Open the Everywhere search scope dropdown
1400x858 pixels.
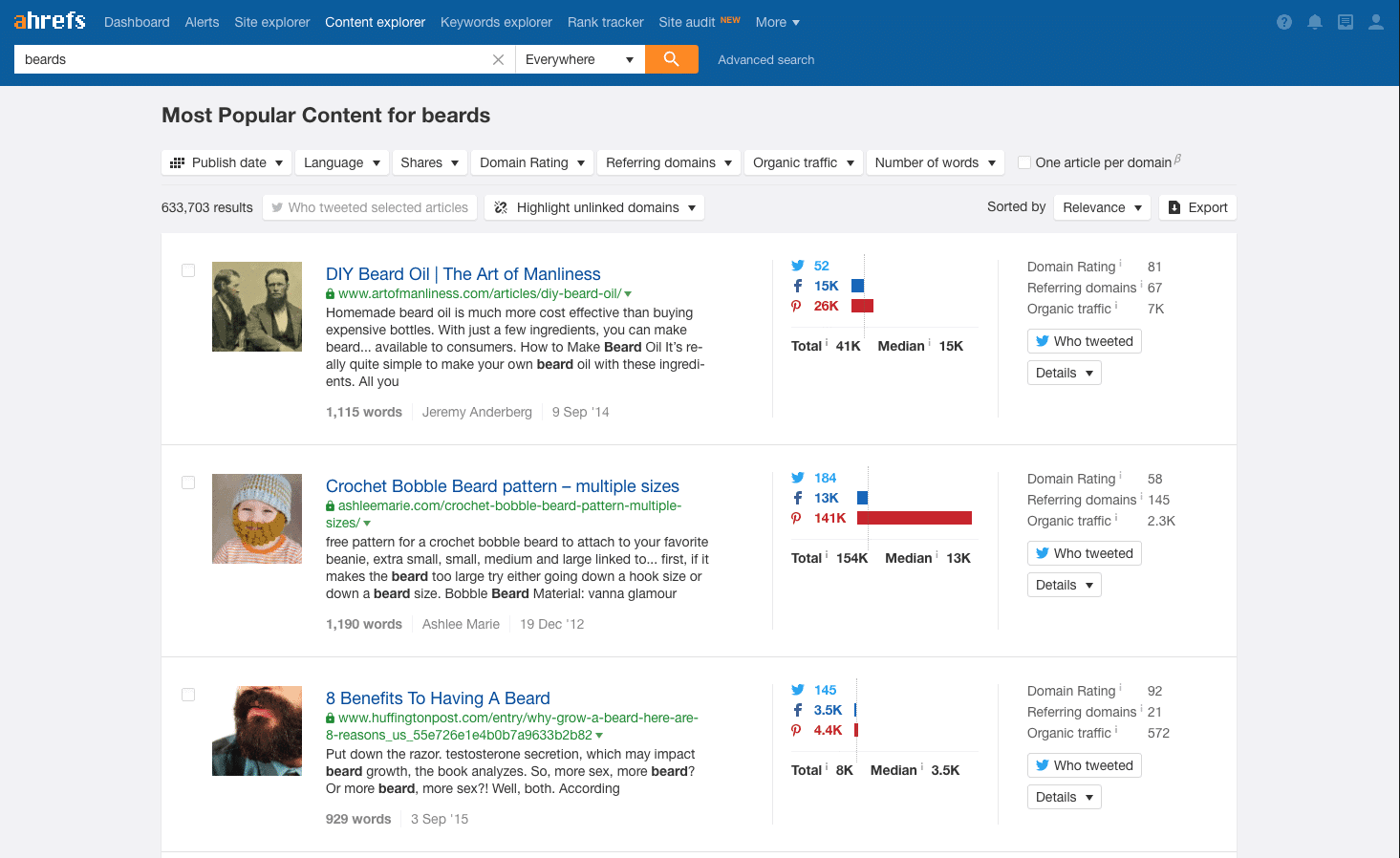pyautogui.click(x=579, y=59)
